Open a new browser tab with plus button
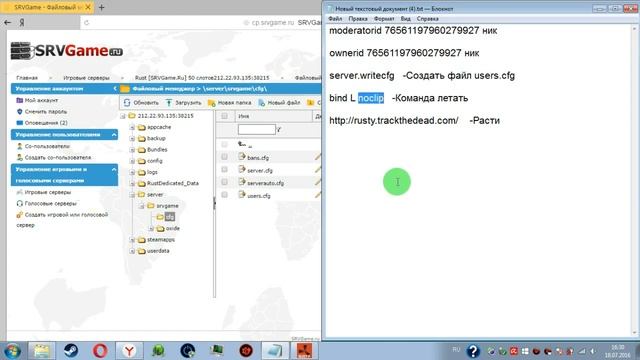The width and height of the screenshot is (640, 360). click(102, 7)
